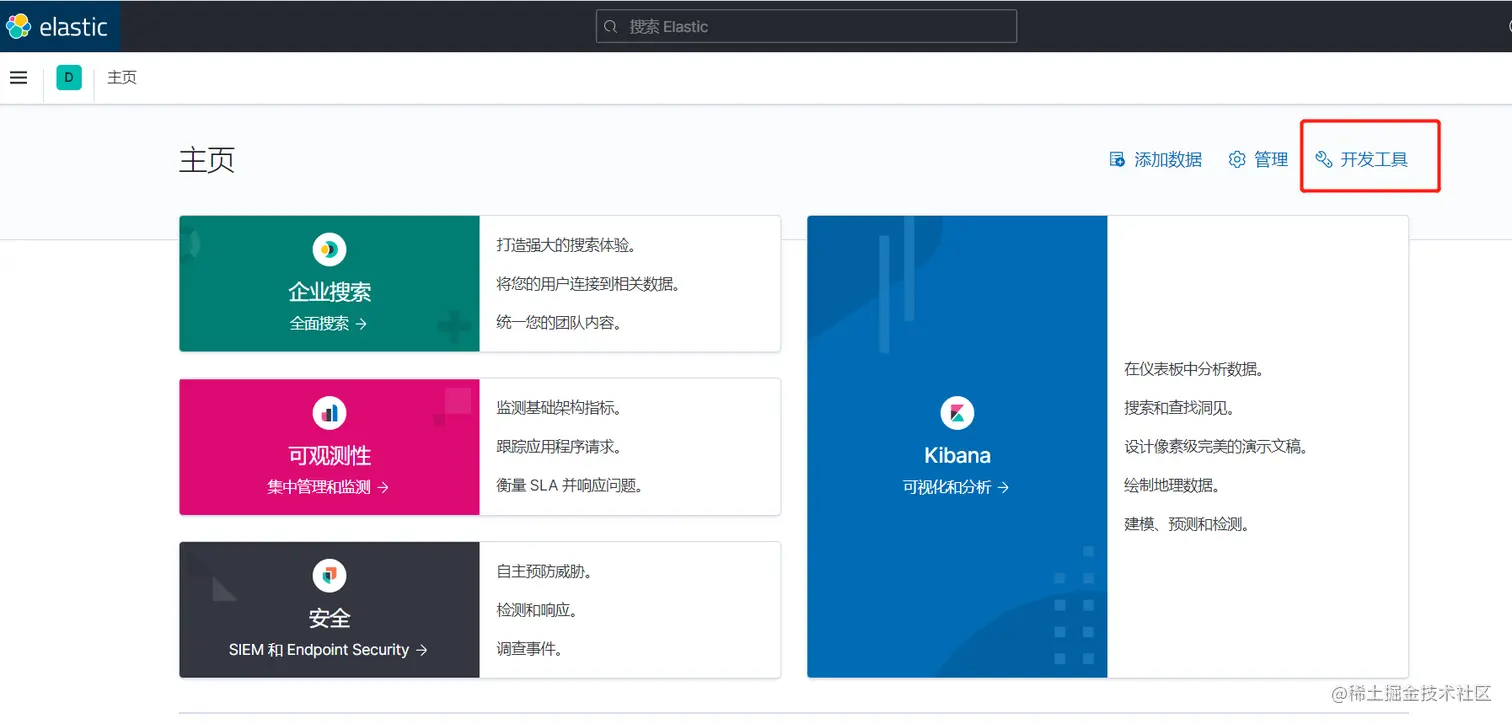The image size is (1512, 724).
Task: Focus the 搜索 Elastic search box
Action: coord(806,27)
